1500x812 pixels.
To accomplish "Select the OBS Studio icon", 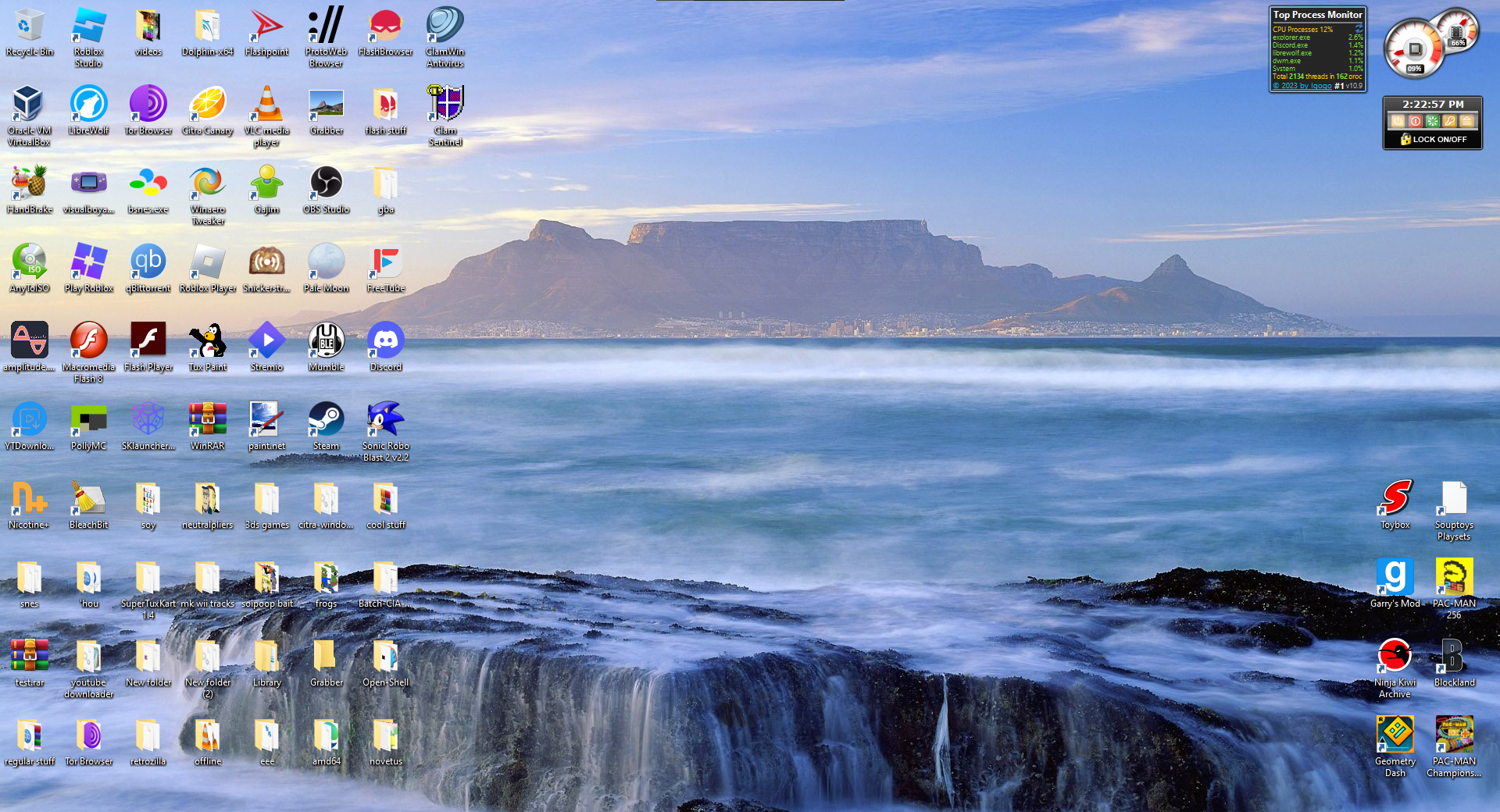I will 326,183.
